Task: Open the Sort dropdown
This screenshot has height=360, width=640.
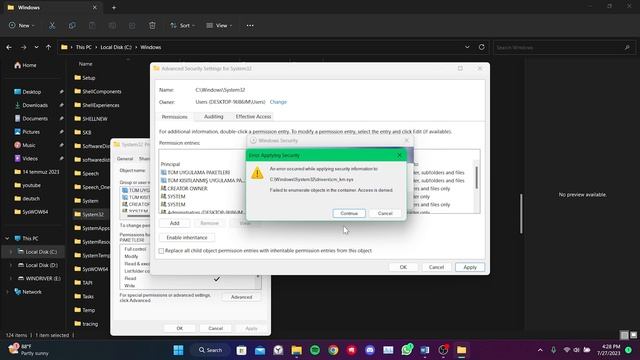Action: (182, 25)
